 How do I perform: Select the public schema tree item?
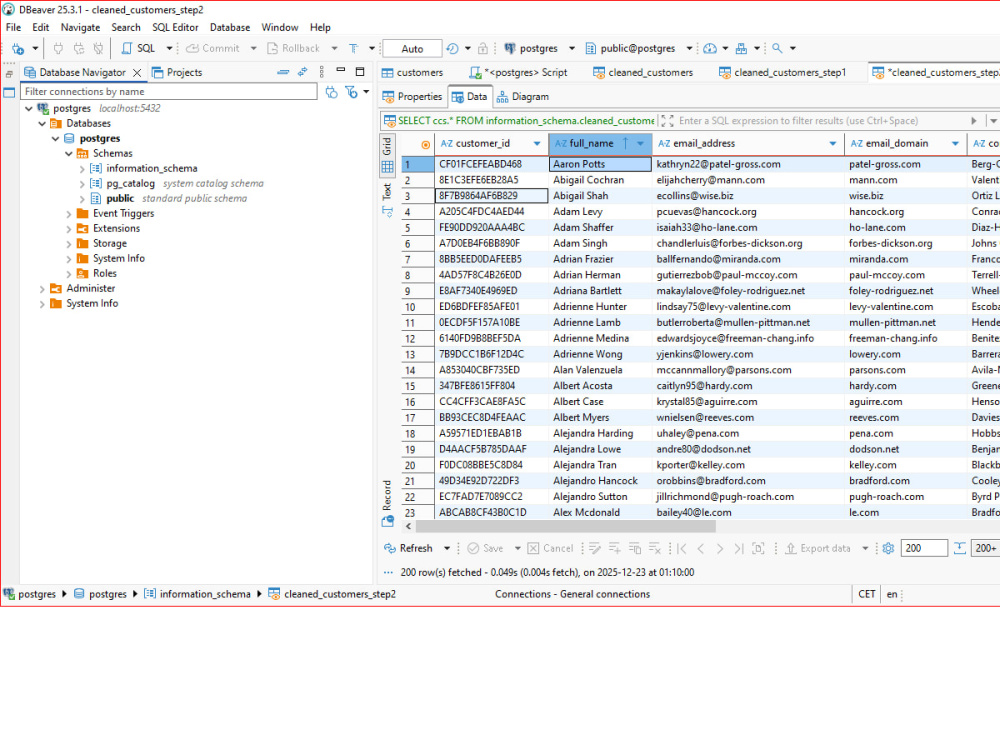click(120, 199)
